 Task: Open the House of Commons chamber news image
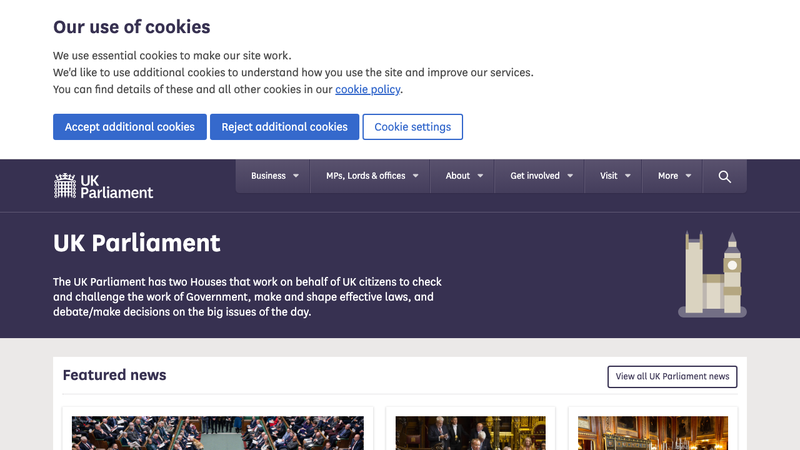(x=218, y=433)
